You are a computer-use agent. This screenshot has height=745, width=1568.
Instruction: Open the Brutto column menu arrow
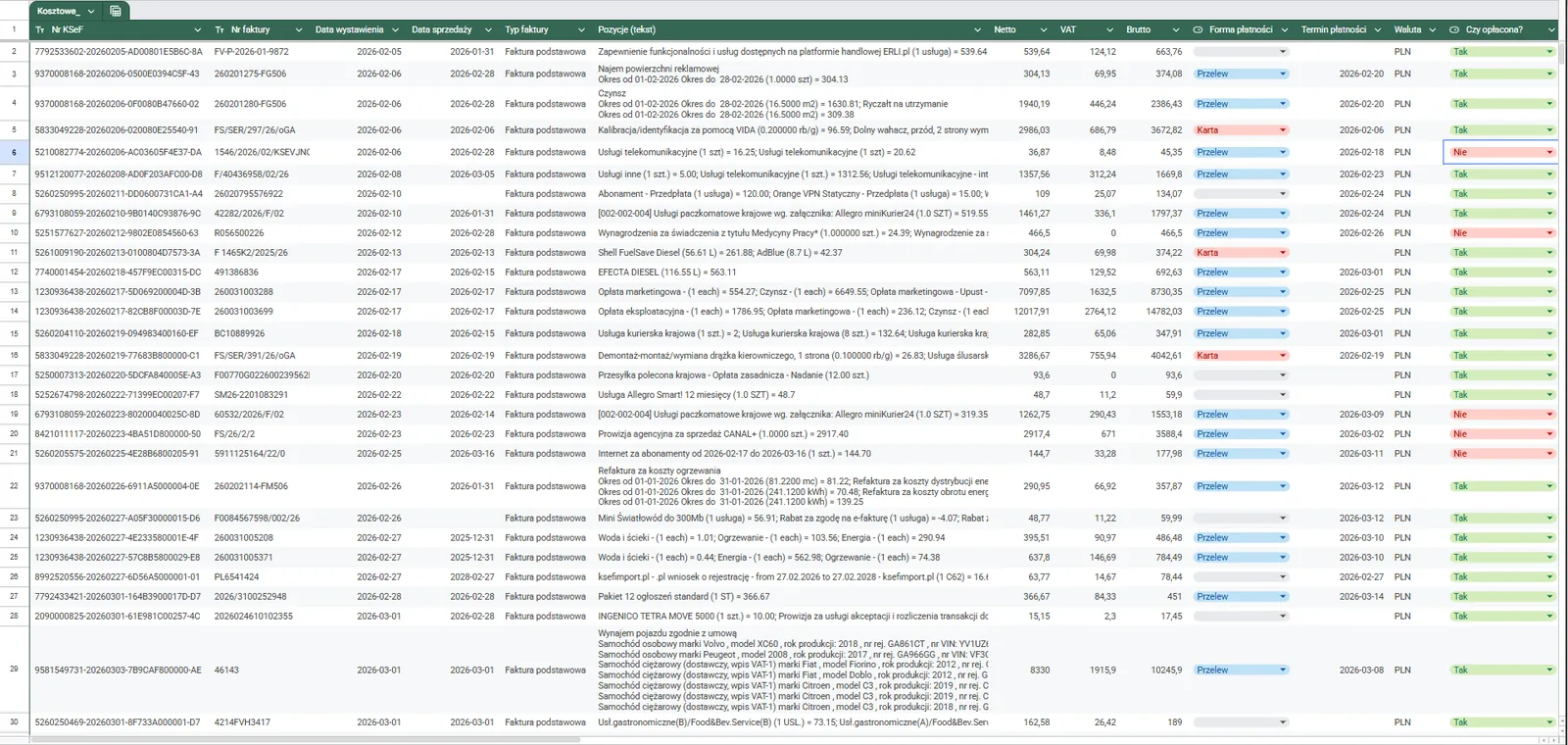pos(1175,29)
